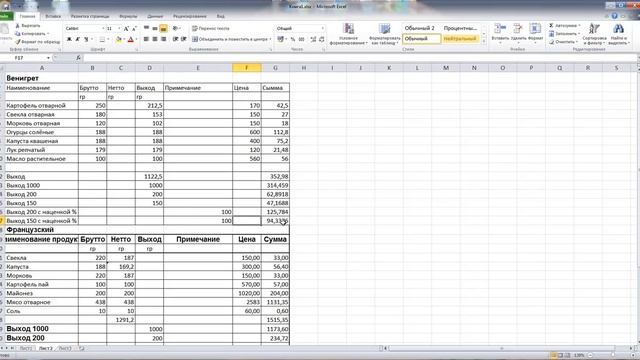Open the text orientation options
Screen dimensions: 640x360
click(x=176, y=29)
